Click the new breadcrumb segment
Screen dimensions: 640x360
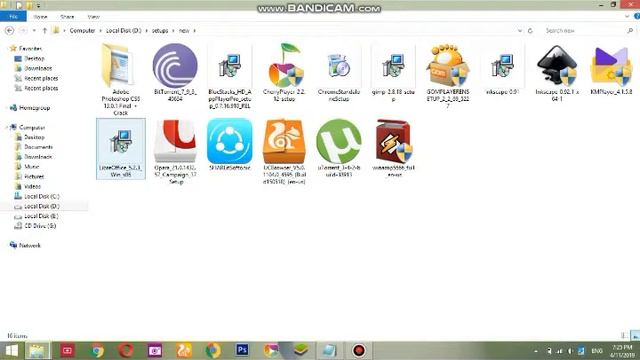pyautogui.click(x=184, y=31)
